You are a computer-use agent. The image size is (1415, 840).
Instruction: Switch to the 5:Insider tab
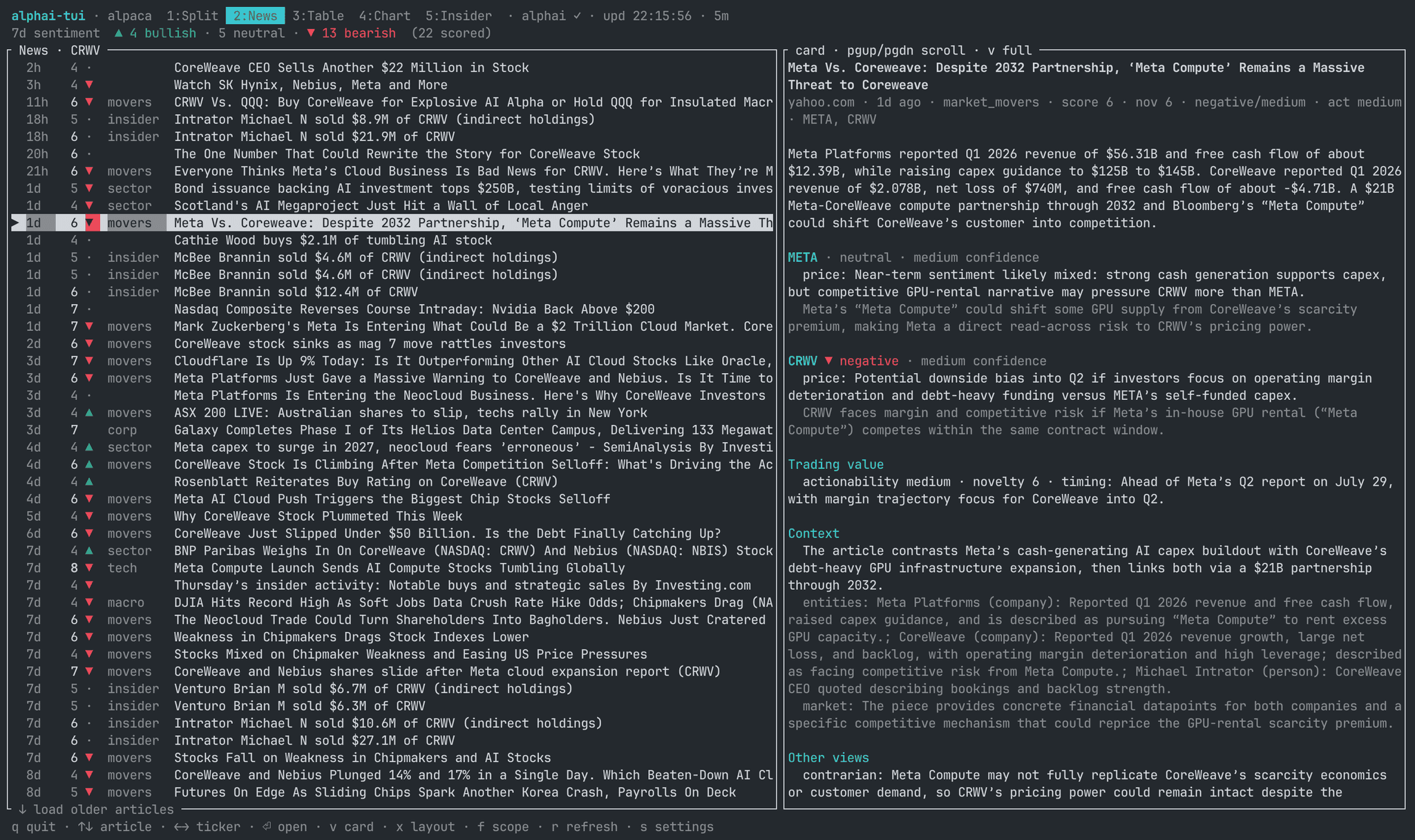[458, 16]
